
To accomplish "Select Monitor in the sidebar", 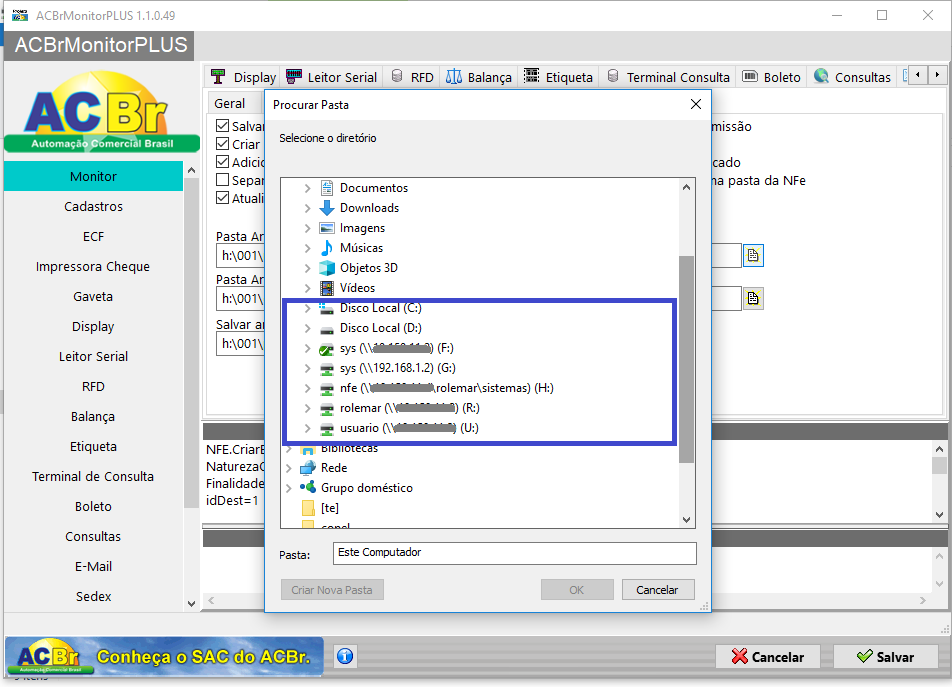I will tap(94, 176).
